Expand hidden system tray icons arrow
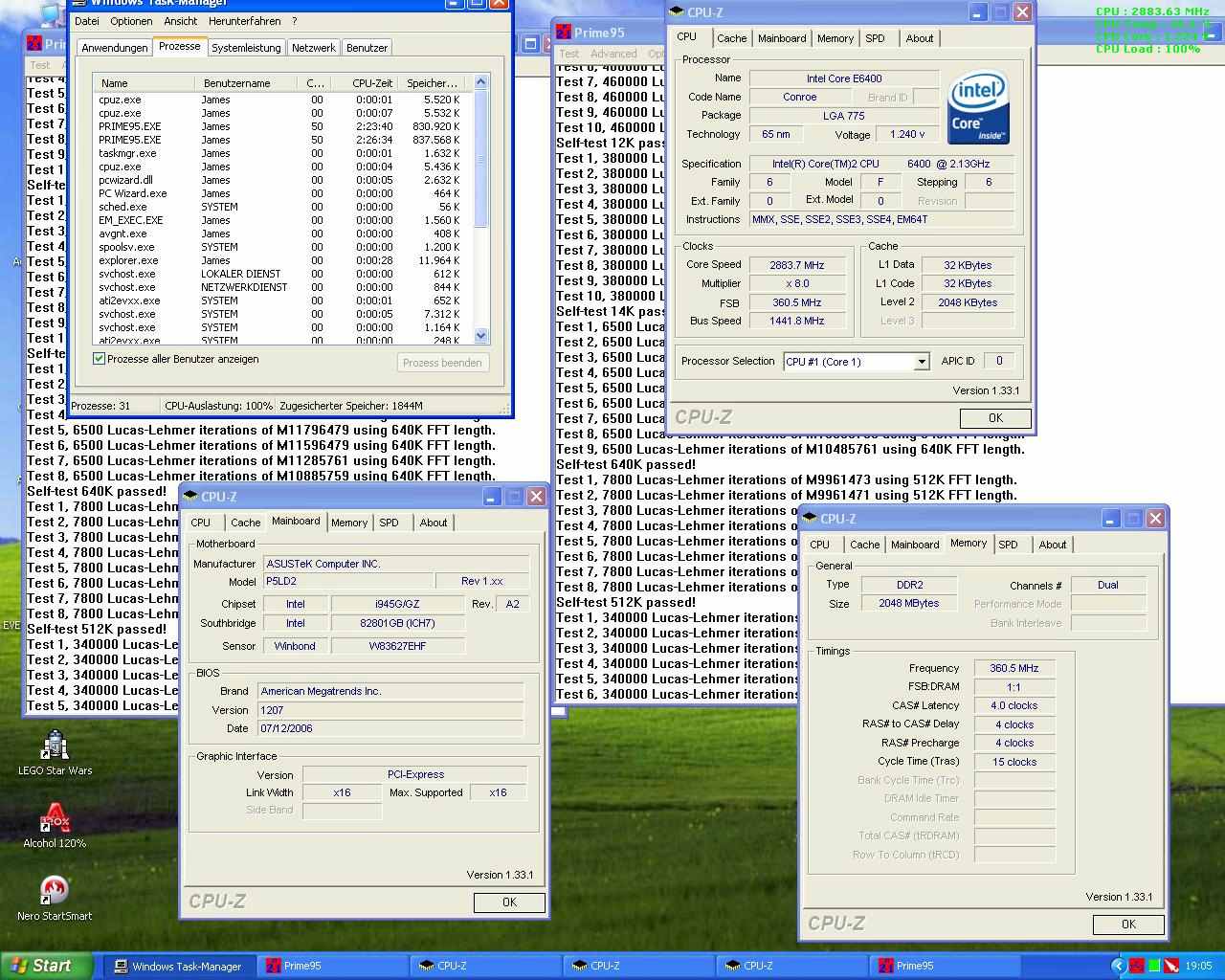 click(x=1118, y=966)
